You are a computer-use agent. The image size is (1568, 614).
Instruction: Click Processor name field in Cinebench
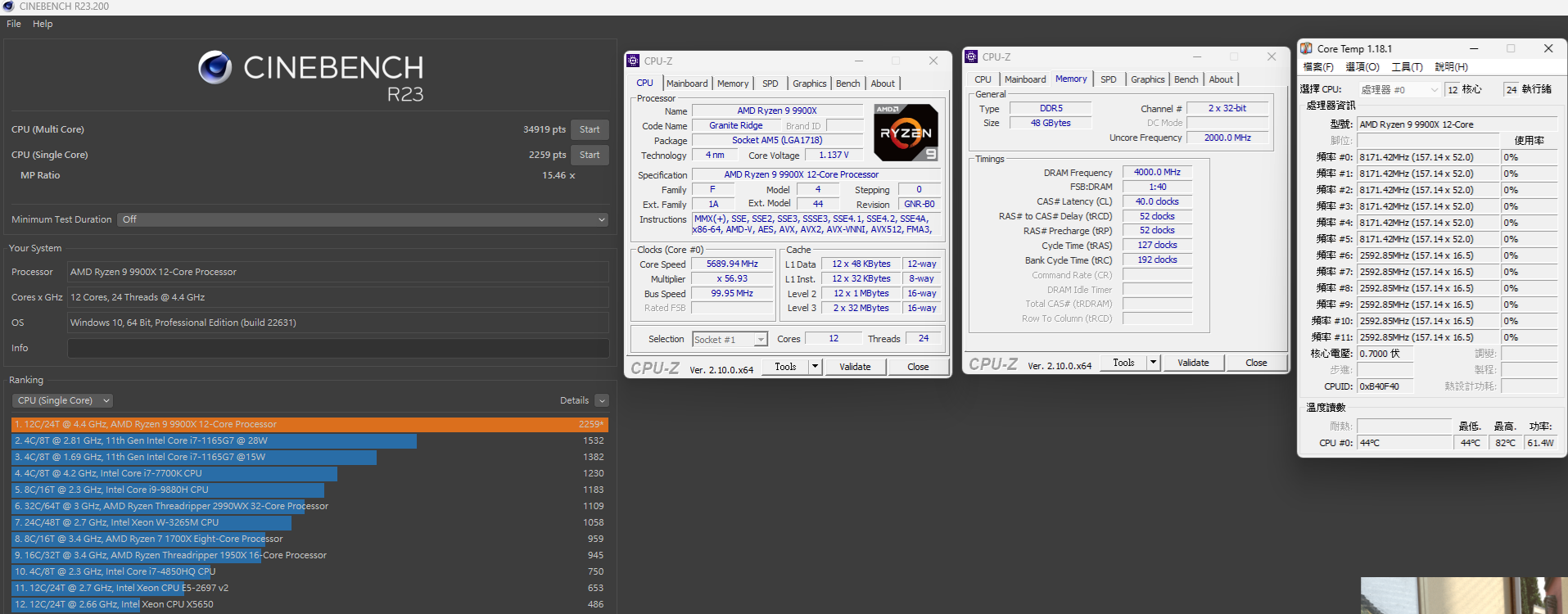coord(338,272)
